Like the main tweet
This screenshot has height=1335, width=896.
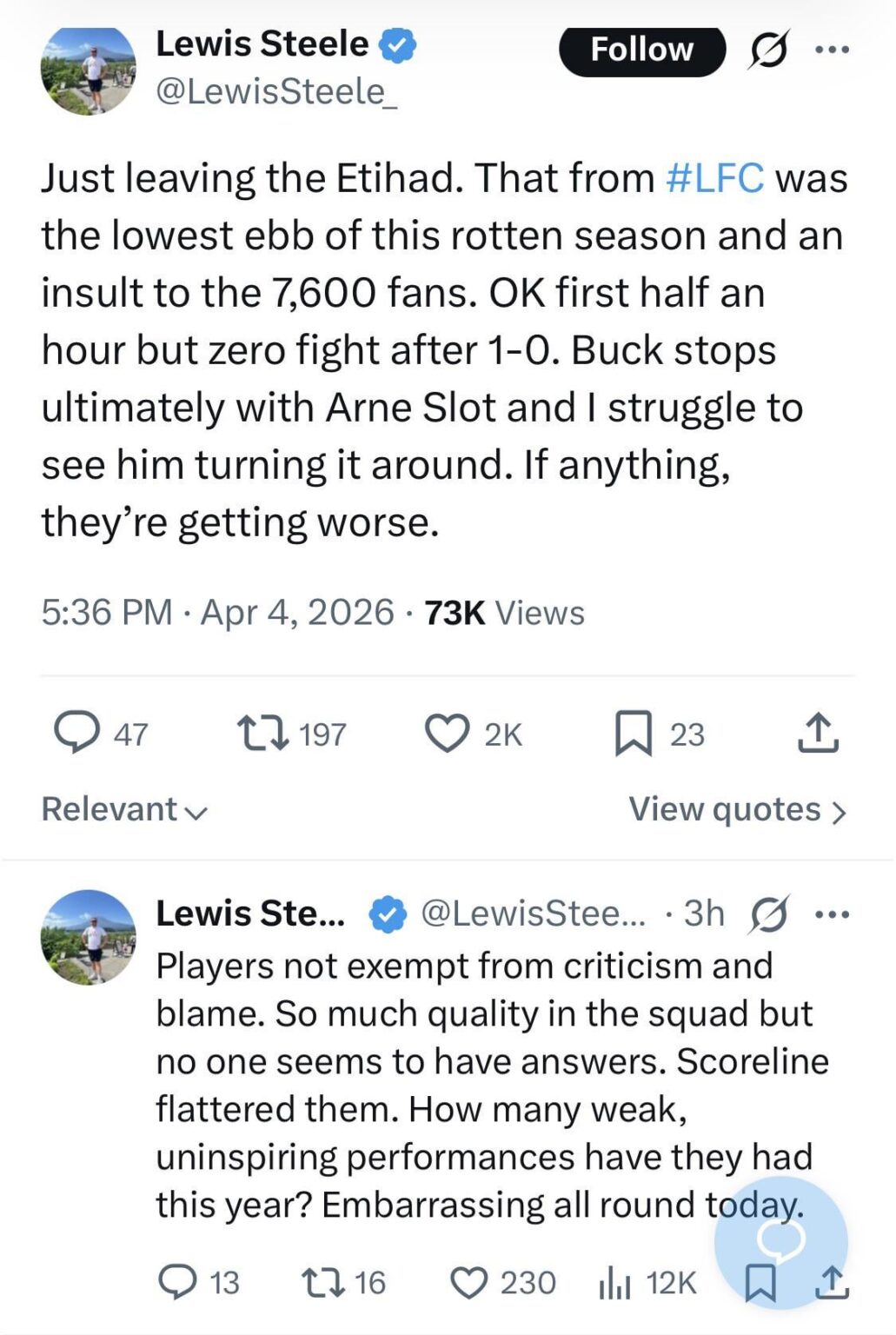coord(449,733)
